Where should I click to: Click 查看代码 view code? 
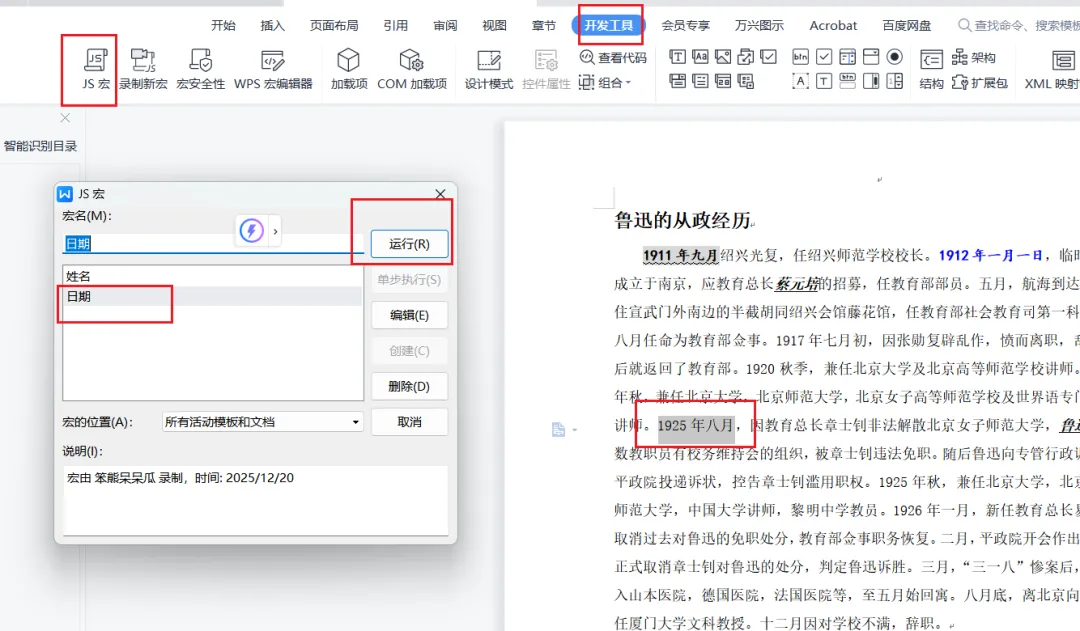613,57
